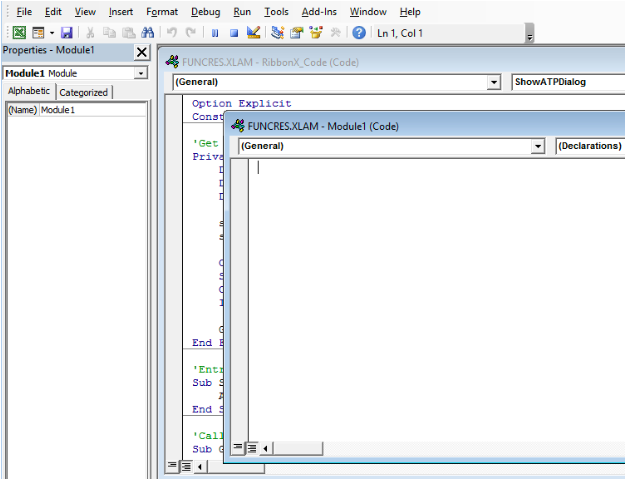Click the Option Explicit code line

click(241, 104)
